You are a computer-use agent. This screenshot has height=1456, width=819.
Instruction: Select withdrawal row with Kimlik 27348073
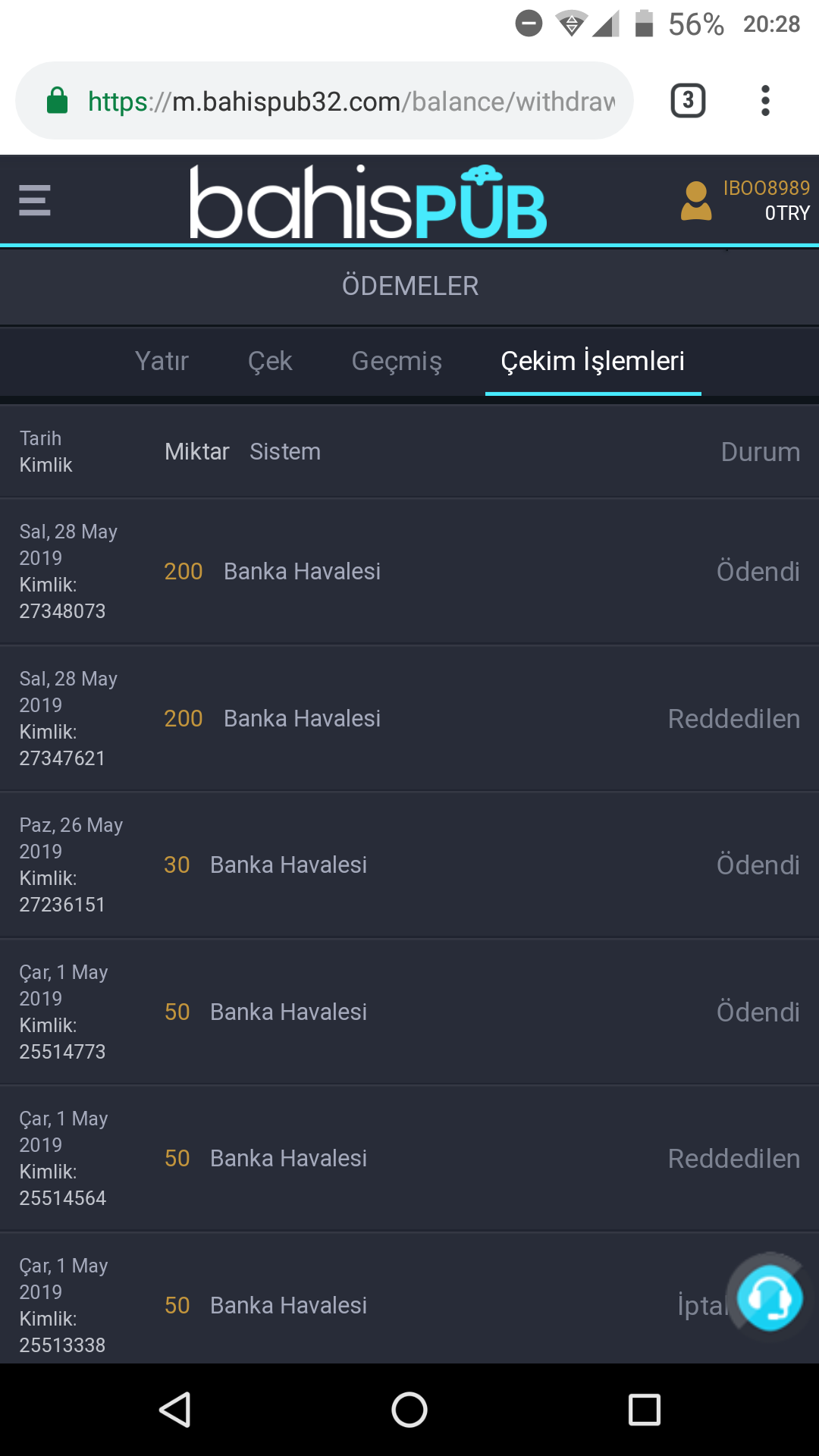pyautogui.click(x=409, y=571)
